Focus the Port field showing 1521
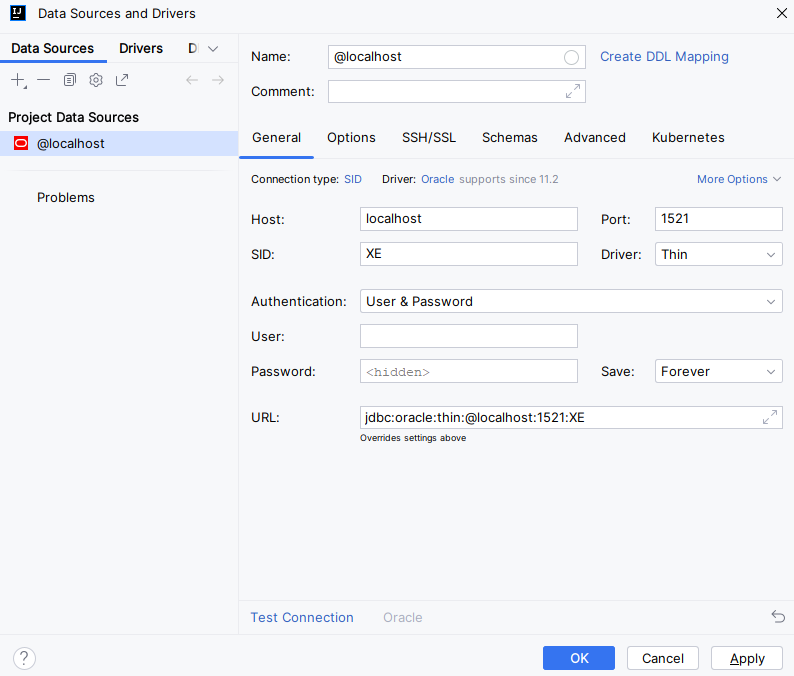 (x=719, y=219)
